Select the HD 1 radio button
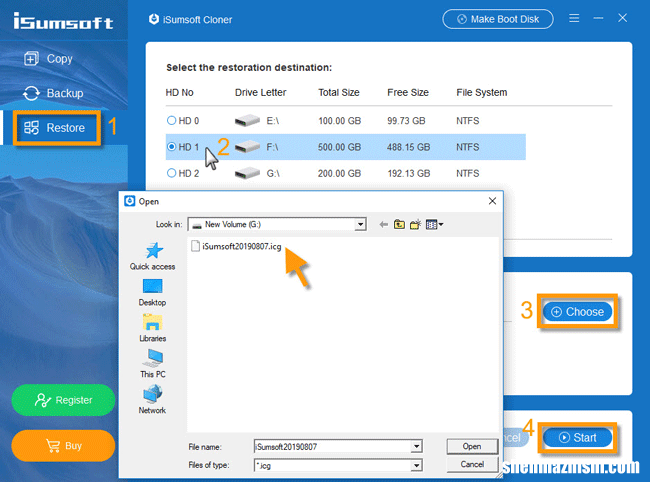This screenshot has width=650, height=482. [x=171, y=147]
